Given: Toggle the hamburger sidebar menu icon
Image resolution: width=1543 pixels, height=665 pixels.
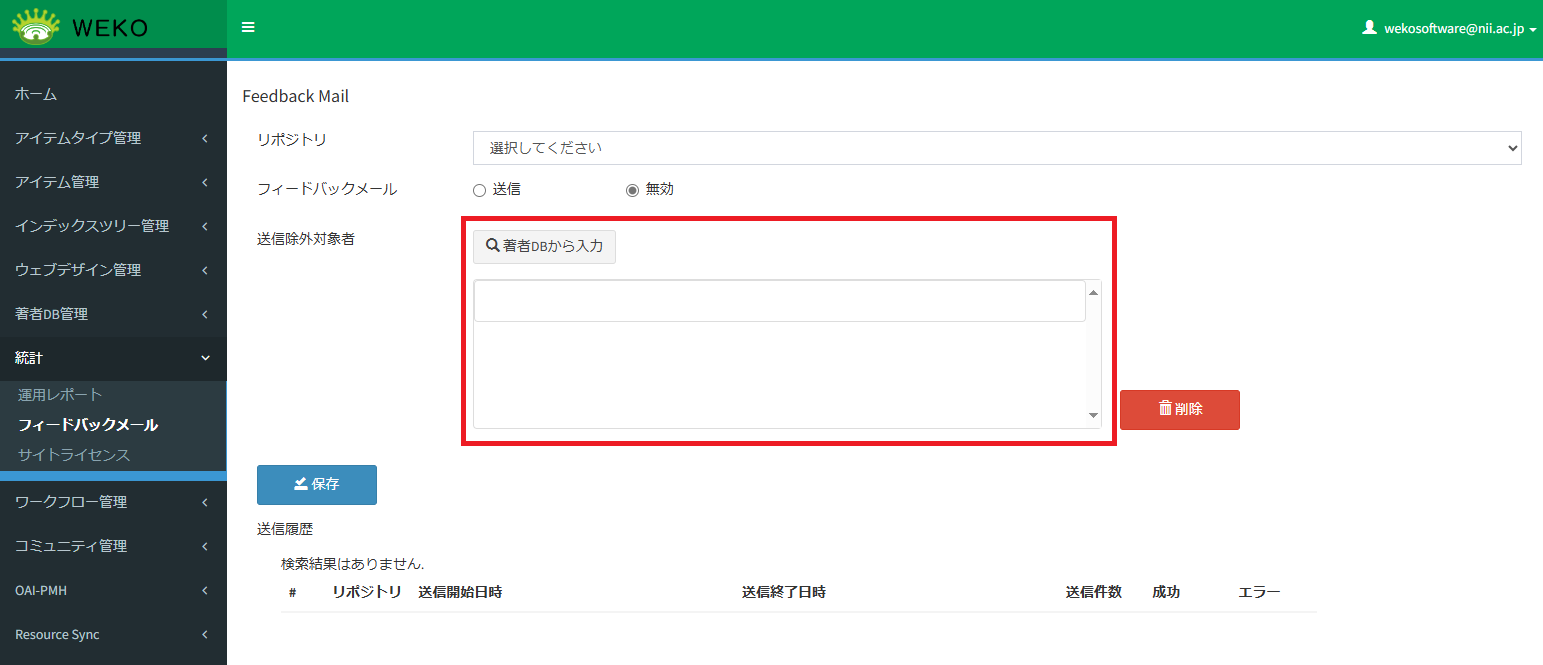Looking at the screenshot, I should coord(248,28).
